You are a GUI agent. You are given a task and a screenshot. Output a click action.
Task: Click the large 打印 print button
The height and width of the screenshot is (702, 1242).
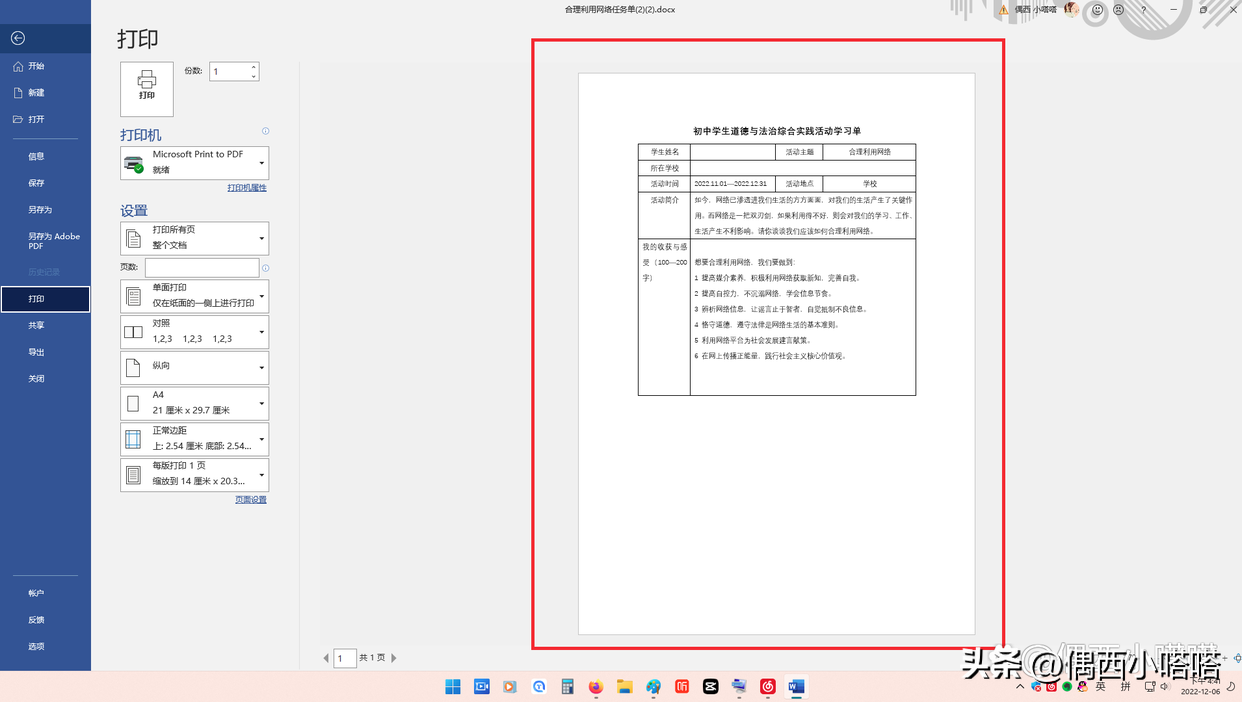(x=147, y=89)
